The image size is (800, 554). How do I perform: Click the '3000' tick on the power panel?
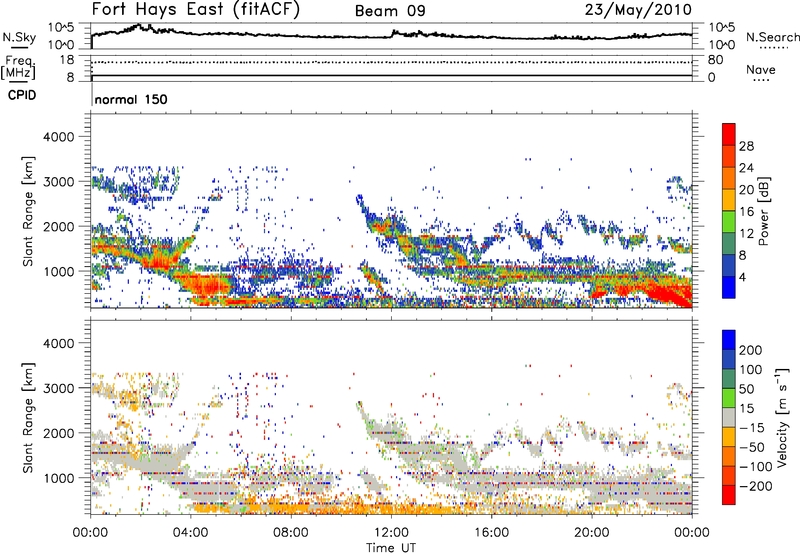tap(59, 182)
